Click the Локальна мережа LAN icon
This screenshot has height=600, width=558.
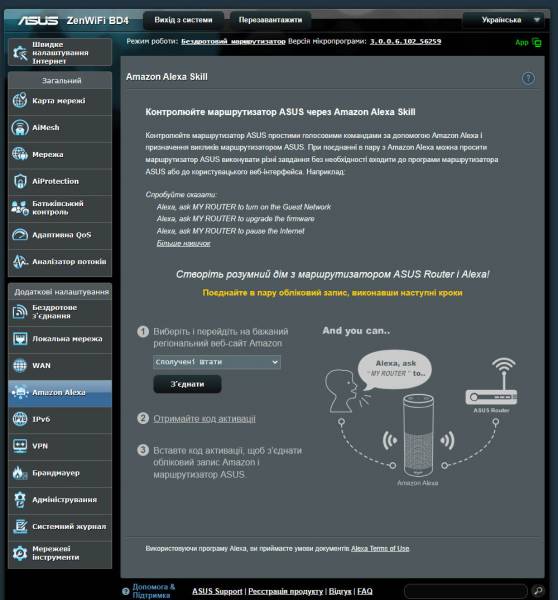(20, 339)
